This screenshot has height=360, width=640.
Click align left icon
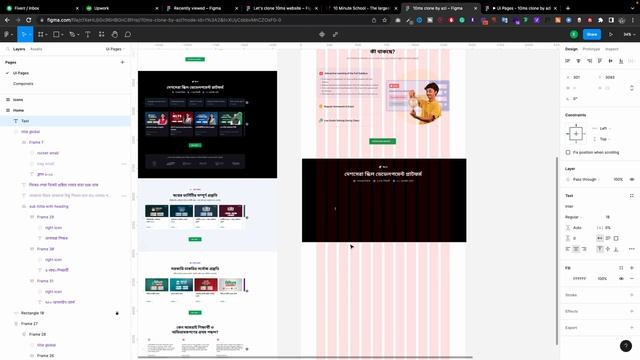pyautogui.click(x=568, y=61)
